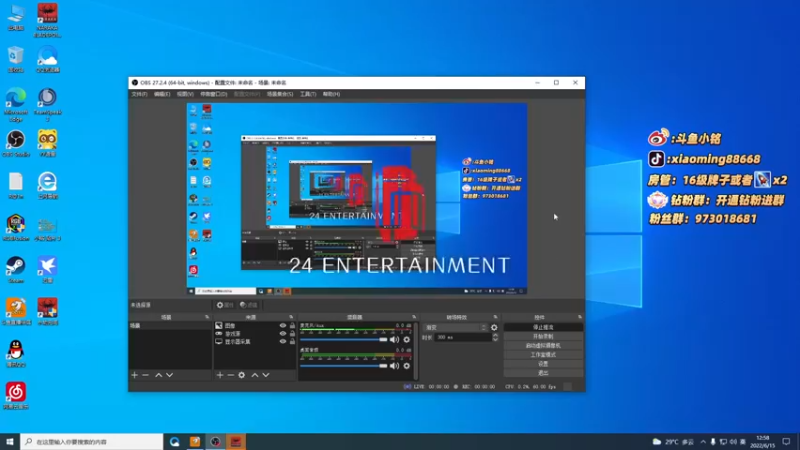Pop out the Scenes dock panel
Image resolution: width=800 pixels, height=450 pixels.
tap(207, 317)
